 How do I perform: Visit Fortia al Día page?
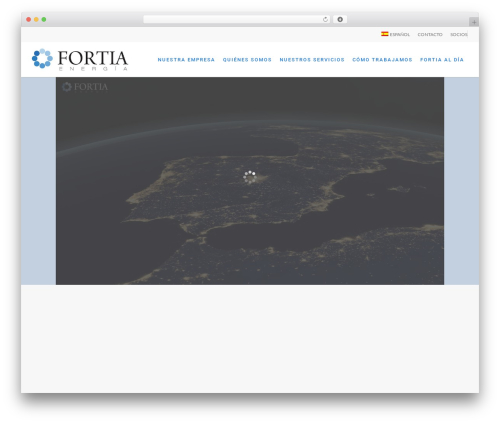point(442,60)
